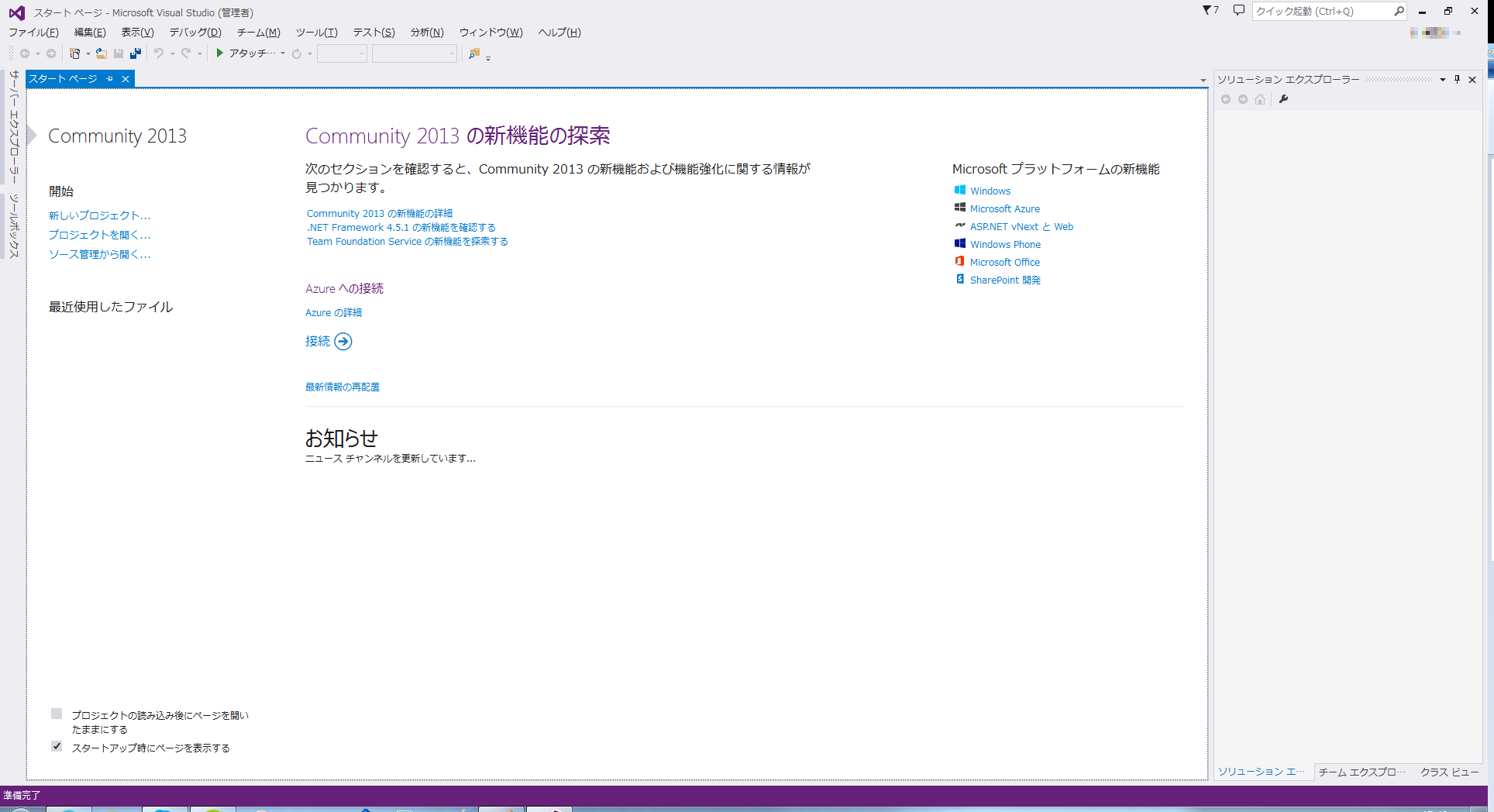Click the Find in Files toolbar icon

[x=474, y=53]
